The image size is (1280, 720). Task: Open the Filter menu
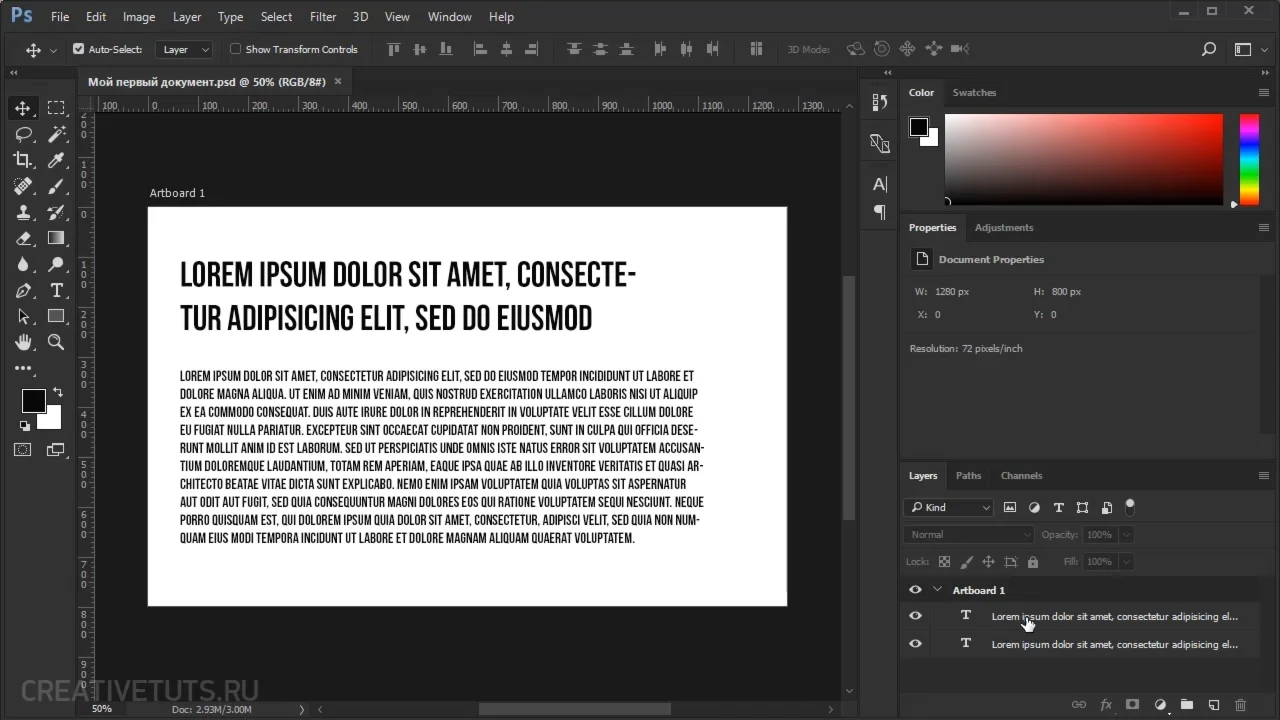click(x=323, y=17)
